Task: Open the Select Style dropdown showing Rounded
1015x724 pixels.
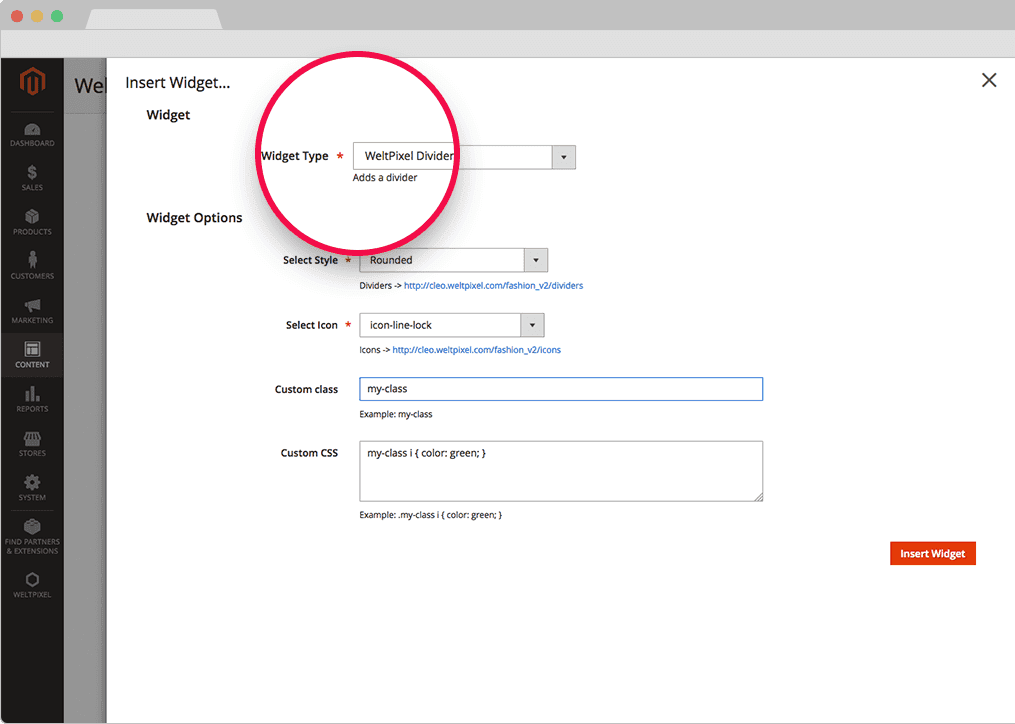Action: pyautogui.click(x=536, y=260)
